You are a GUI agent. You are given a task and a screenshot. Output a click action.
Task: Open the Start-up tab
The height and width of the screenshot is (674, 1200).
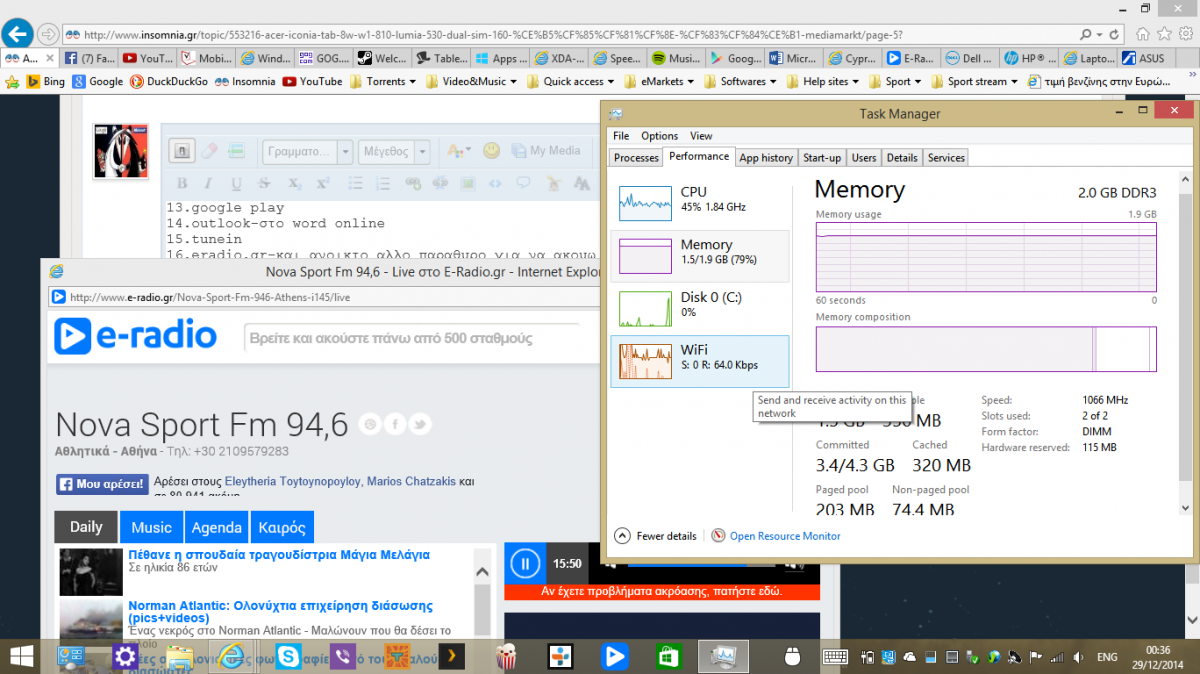[822, 158]
